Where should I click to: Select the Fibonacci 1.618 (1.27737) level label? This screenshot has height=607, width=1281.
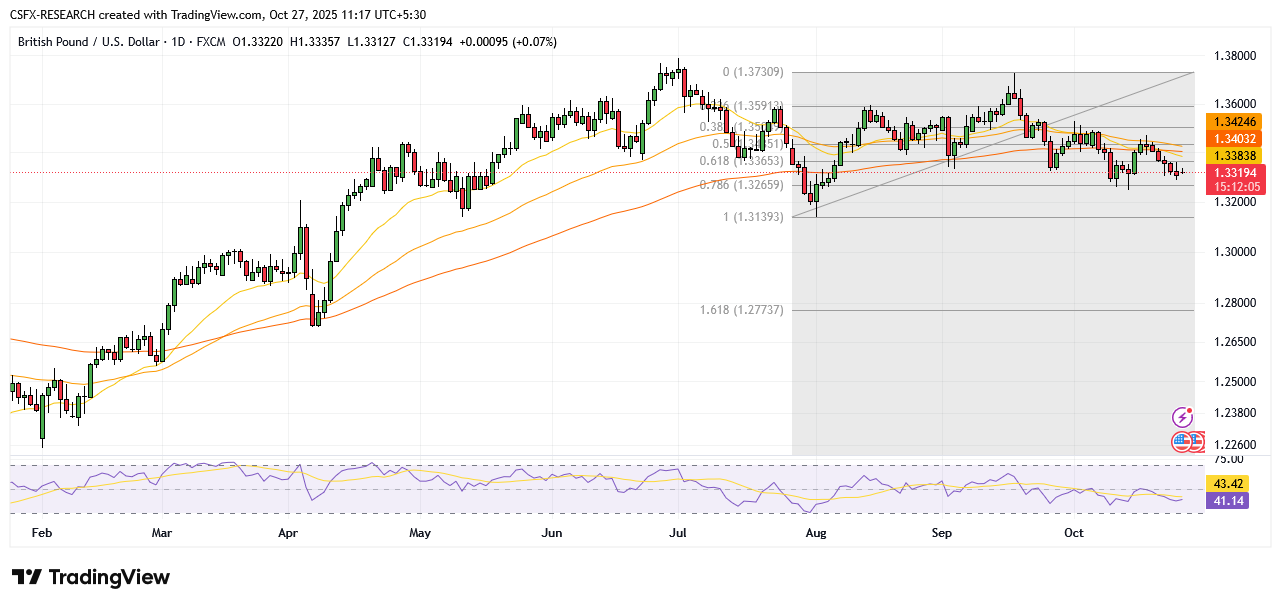[742, 310]
